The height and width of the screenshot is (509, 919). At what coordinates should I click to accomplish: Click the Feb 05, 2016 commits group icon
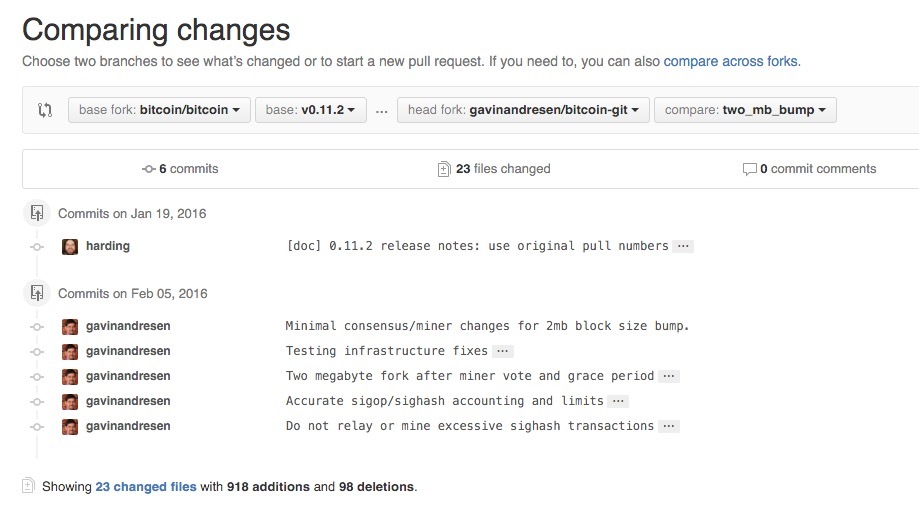tap(37, 293)
